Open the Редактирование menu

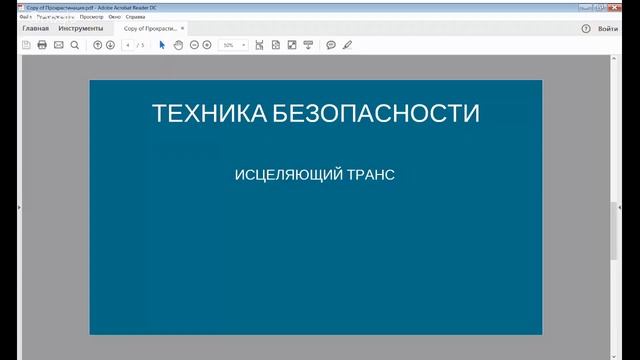coord(56,17)
